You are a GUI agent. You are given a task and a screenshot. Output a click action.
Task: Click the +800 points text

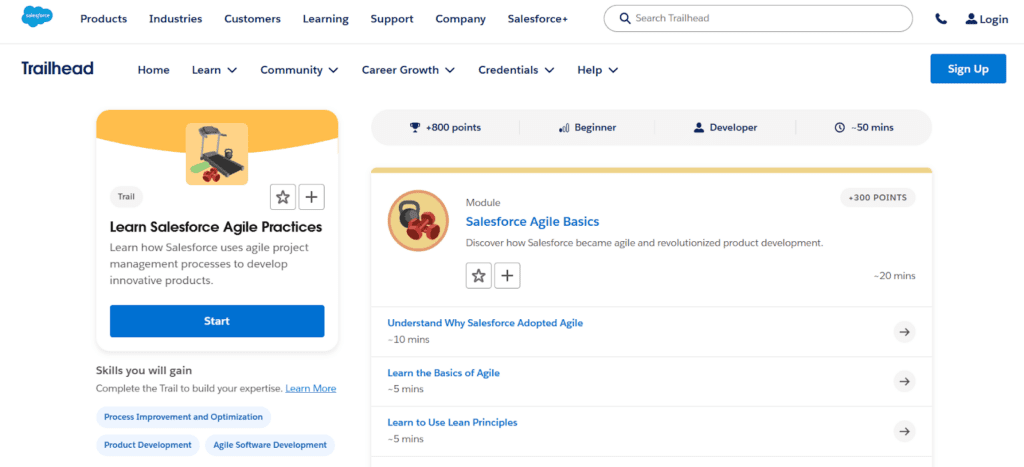click(453, 128)
